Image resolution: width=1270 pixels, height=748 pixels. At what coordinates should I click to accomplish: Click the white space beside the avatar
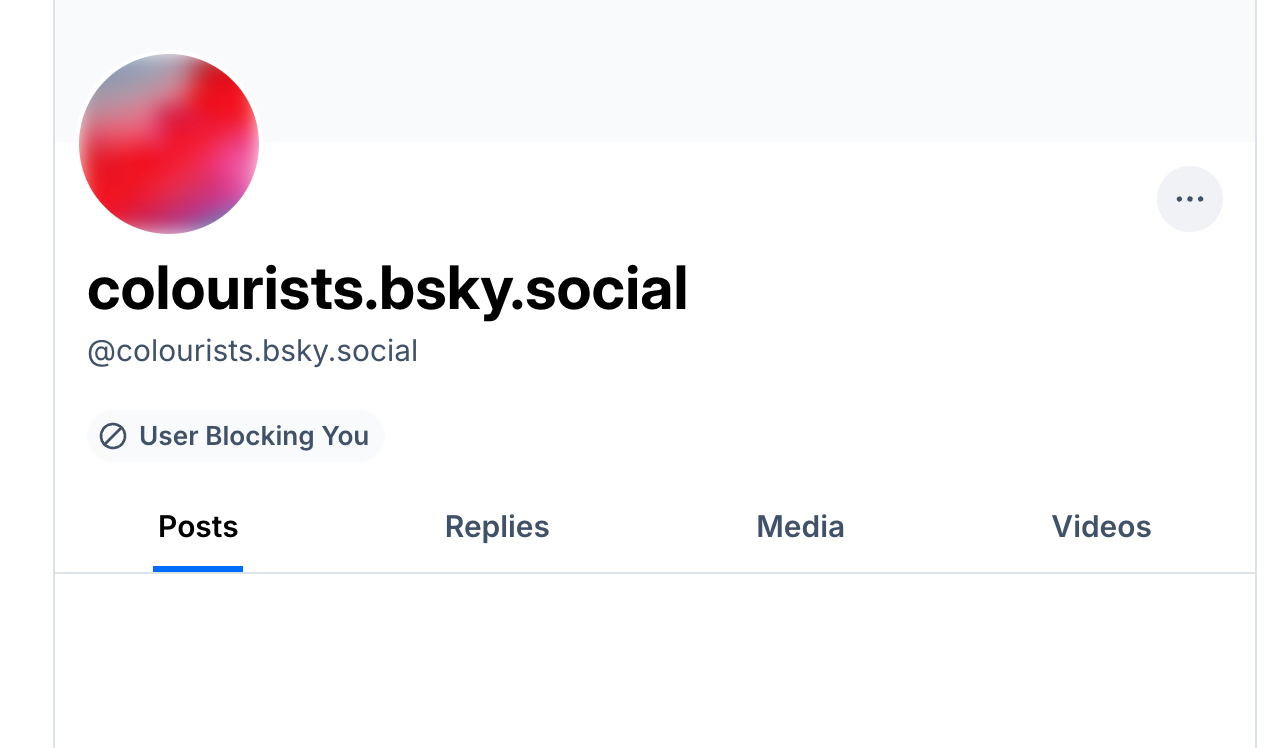(x=600, y=200)
